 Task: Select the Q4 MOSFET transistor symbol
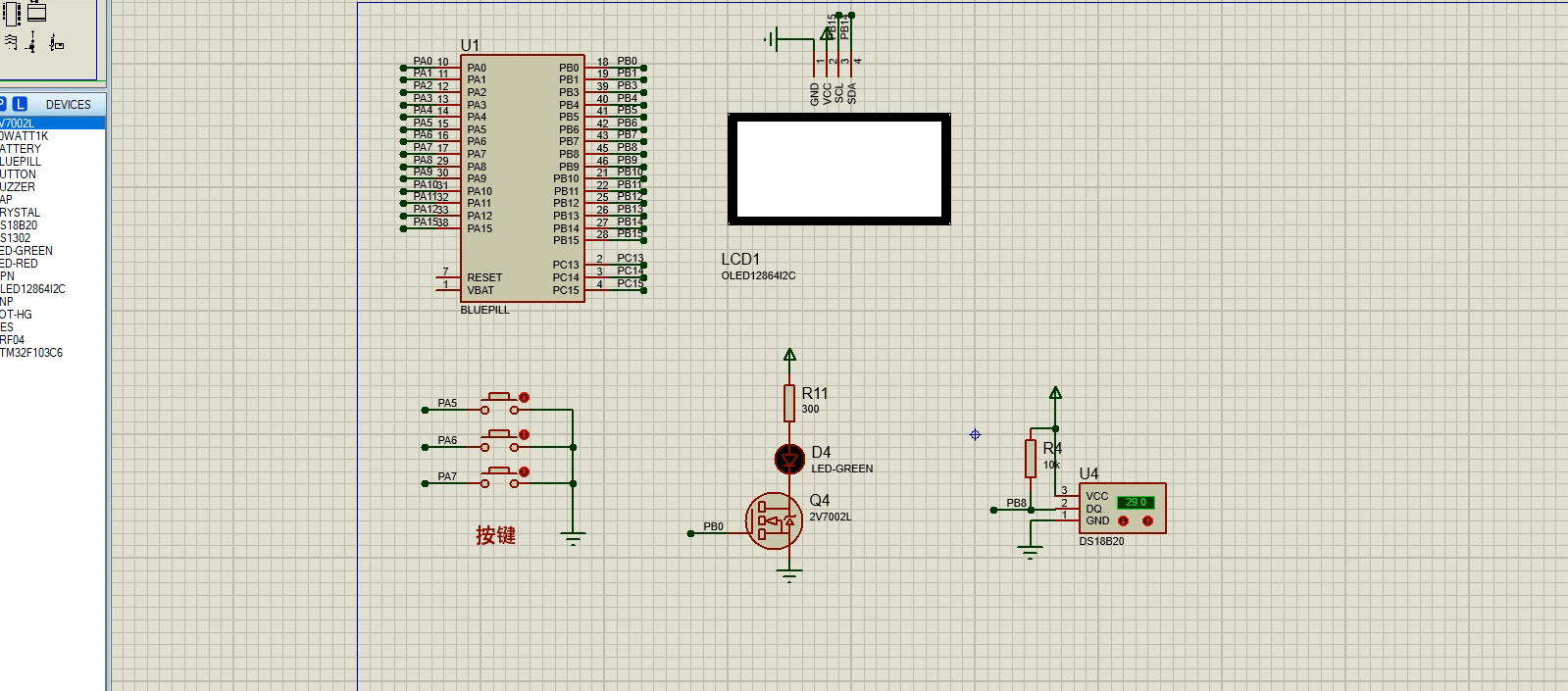pos(774,519)
